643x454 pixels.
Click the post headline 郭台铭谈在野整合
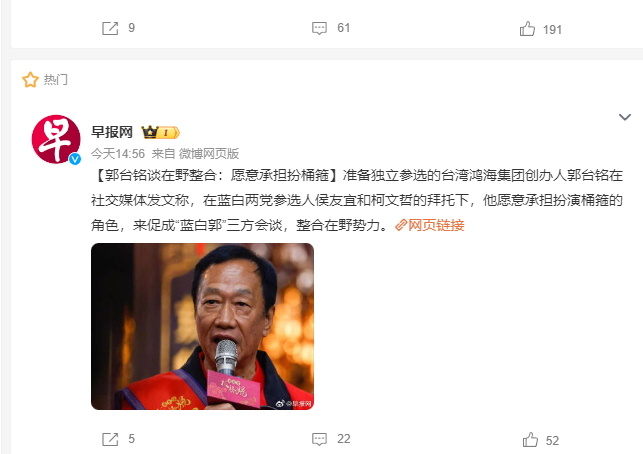tap(215, 176)
